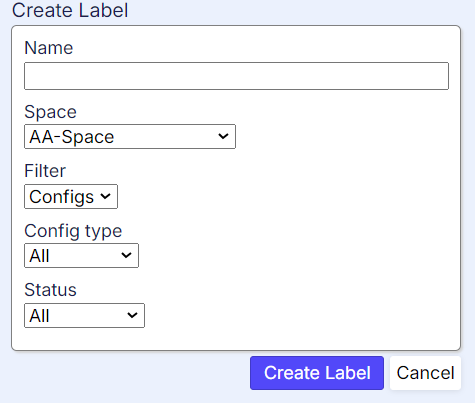Select the All value under Status
Screen dimensions: 475x403
tap(39, 316)
